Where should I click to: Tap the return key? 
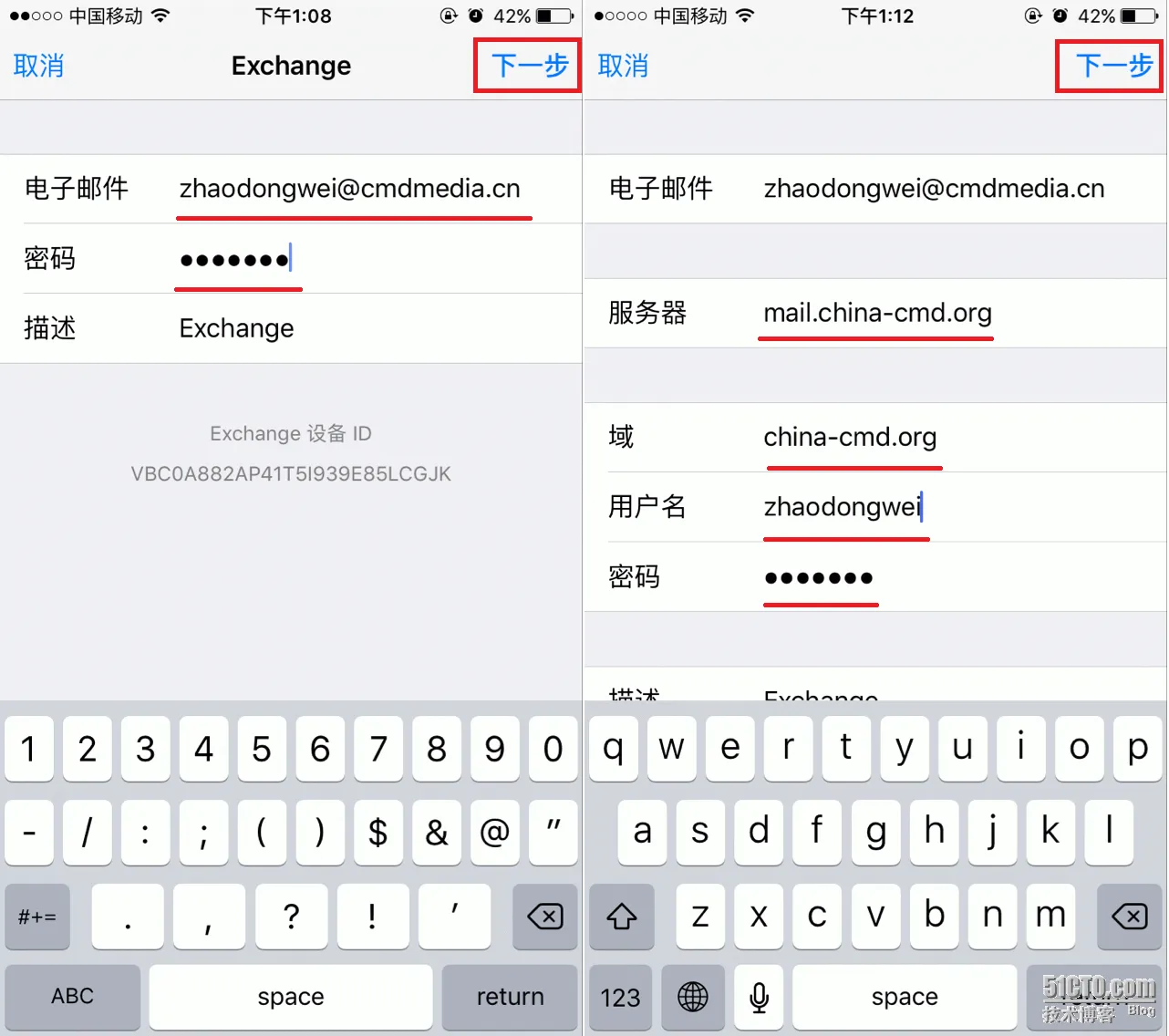tap(510, 997)
